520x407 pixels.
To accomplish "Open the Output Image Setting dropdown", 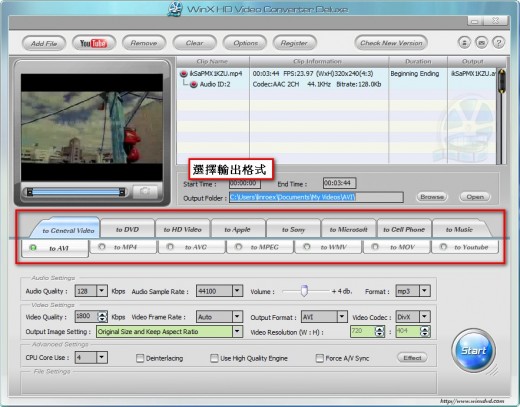I will 237,332.
